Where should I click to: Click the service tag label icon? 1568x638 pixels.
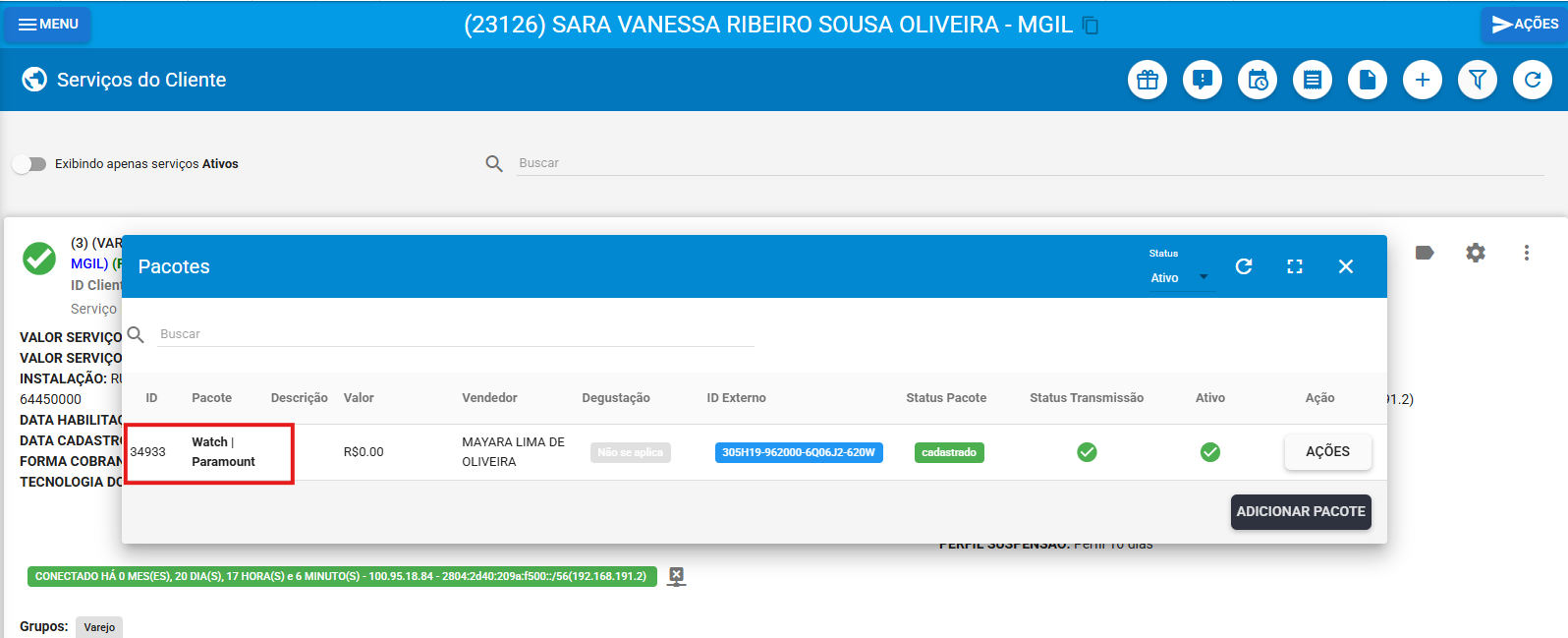click(1425, 253)
